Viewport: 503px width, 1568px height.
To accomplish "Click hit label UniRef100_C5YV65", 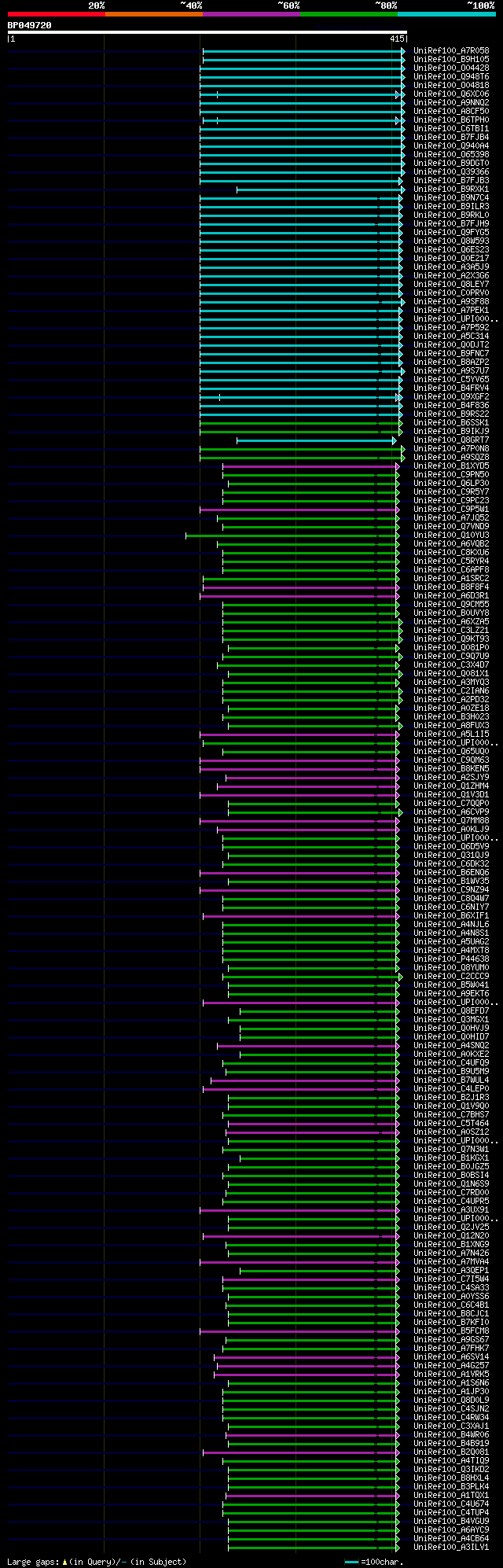I will (451, 380).
